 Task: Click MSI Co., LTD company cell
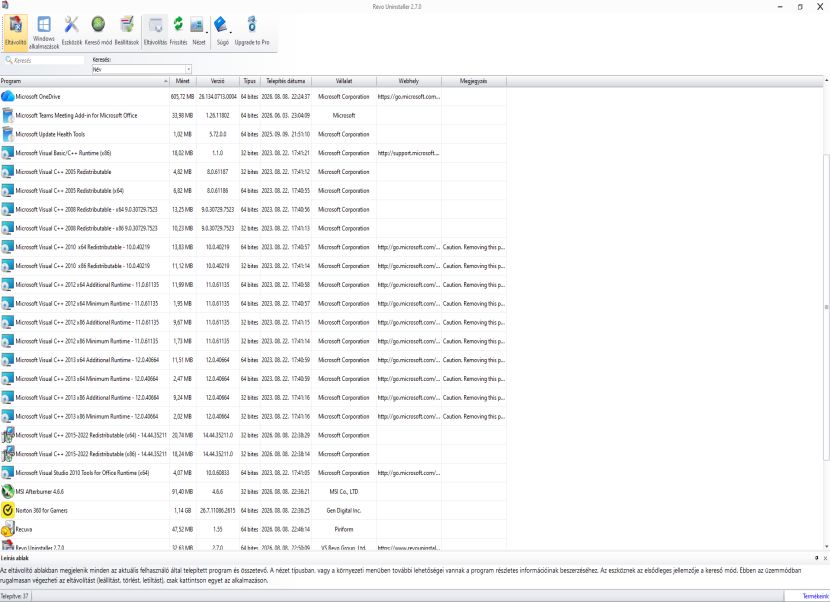[344, 491]
